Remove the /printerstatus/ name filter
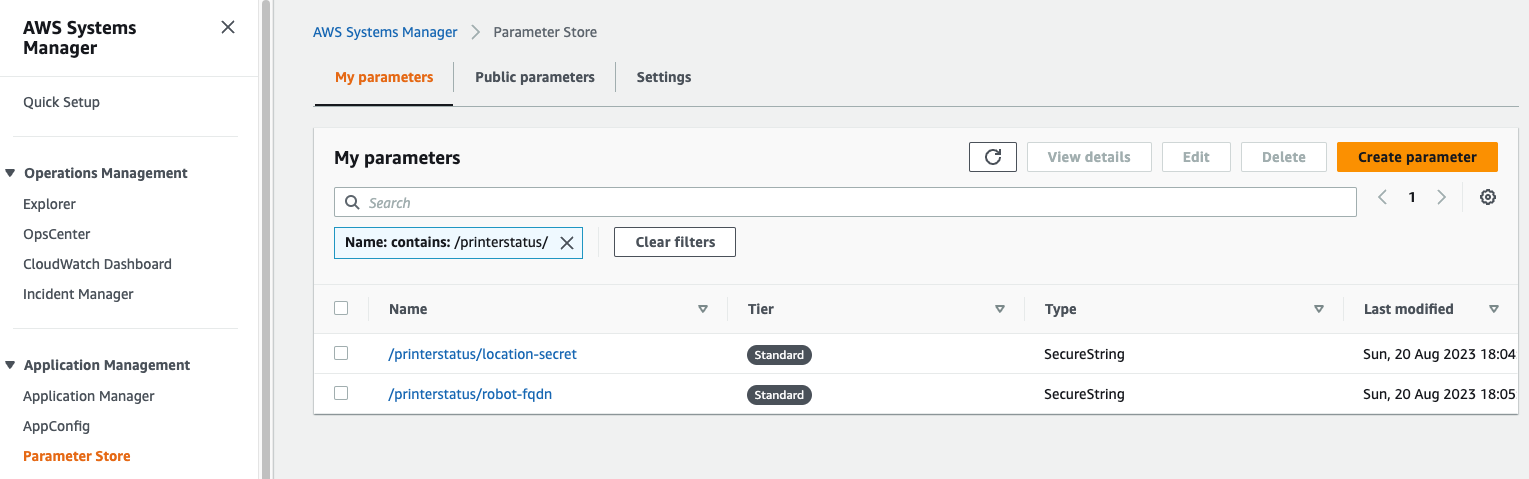Screen dimensions: 1529x479 coord(566,242)
